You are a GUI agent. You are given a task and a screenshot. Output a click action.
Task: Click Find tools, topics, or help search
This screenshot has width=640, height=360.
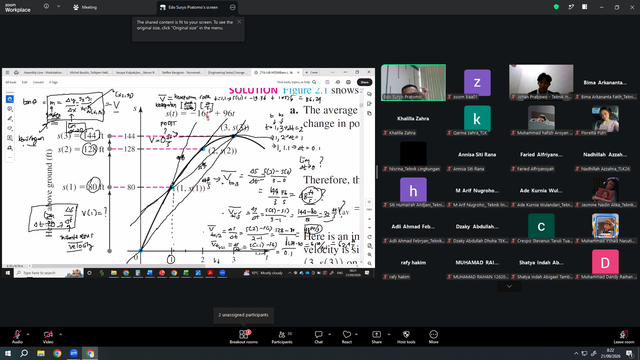click(x=296, y=82)
